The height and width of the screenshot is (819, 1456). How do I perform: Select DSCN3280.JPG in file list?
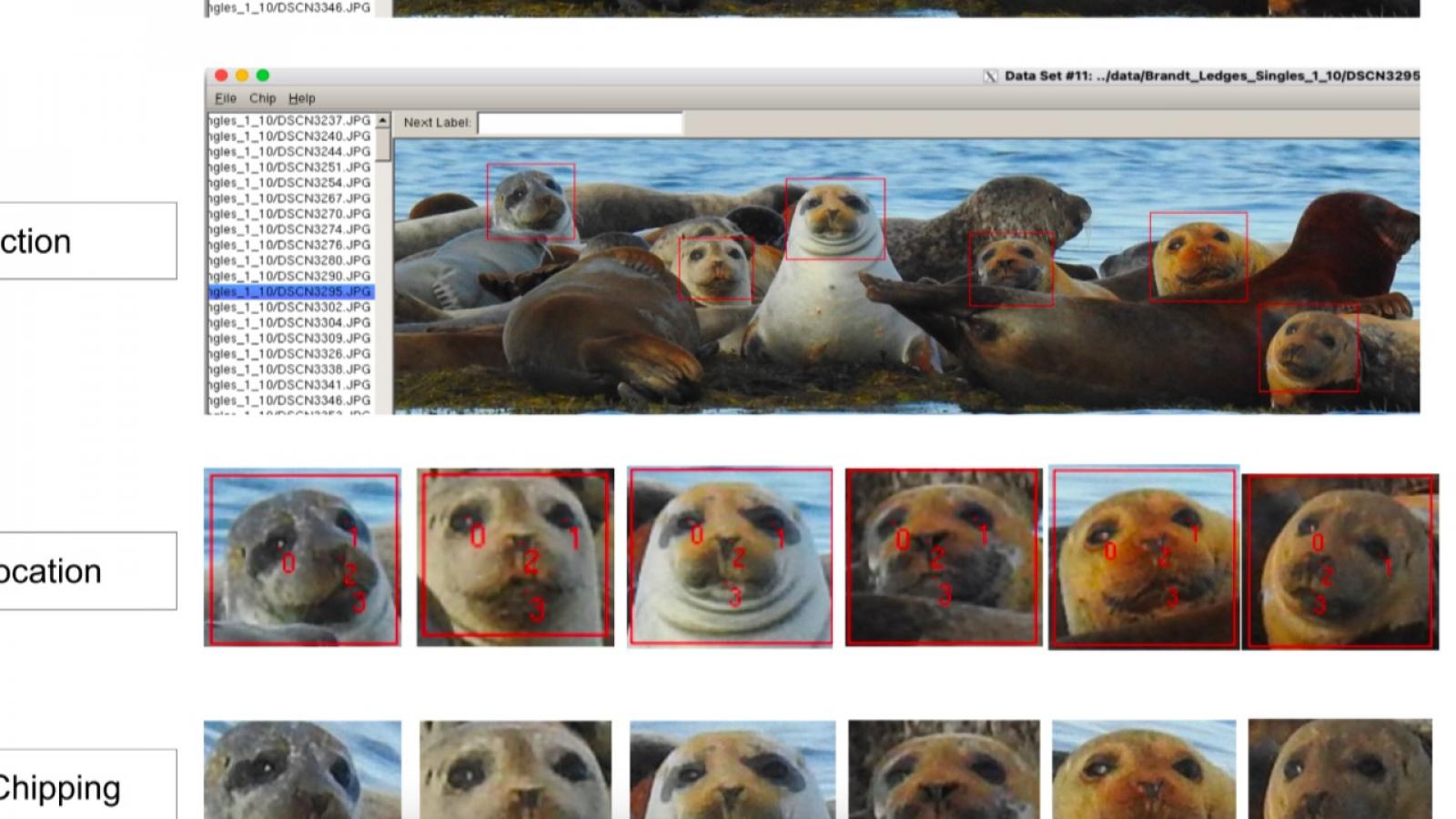(290, 260)
